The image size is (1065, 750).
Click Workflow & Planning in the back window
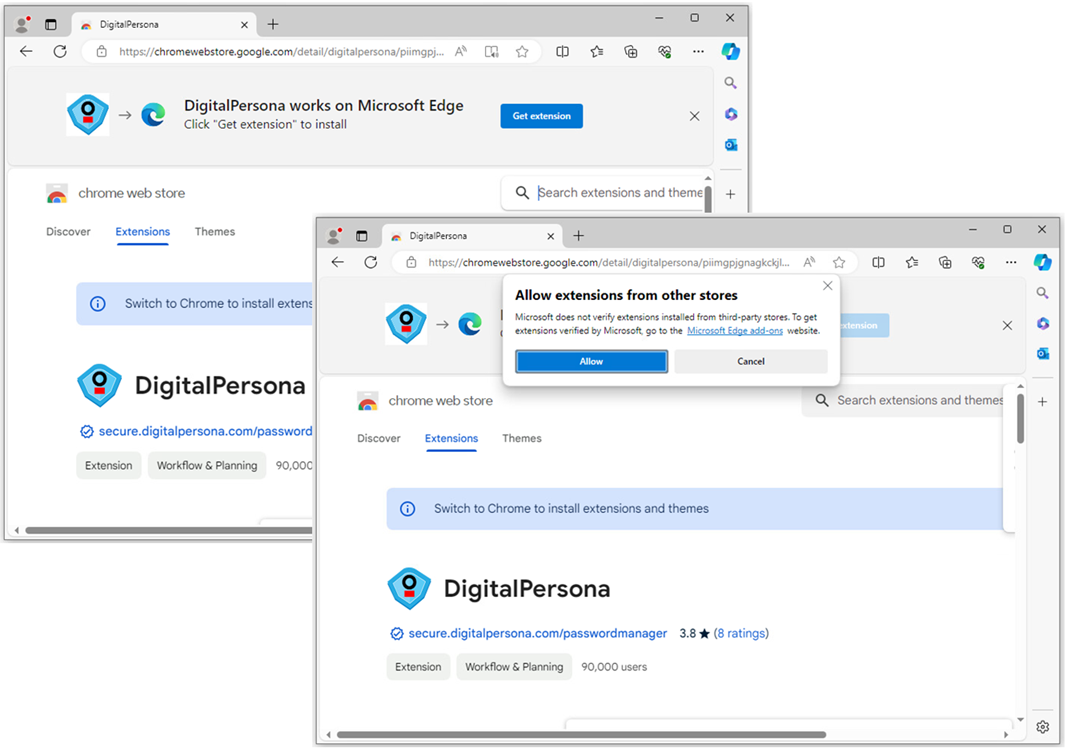(207, 465)
